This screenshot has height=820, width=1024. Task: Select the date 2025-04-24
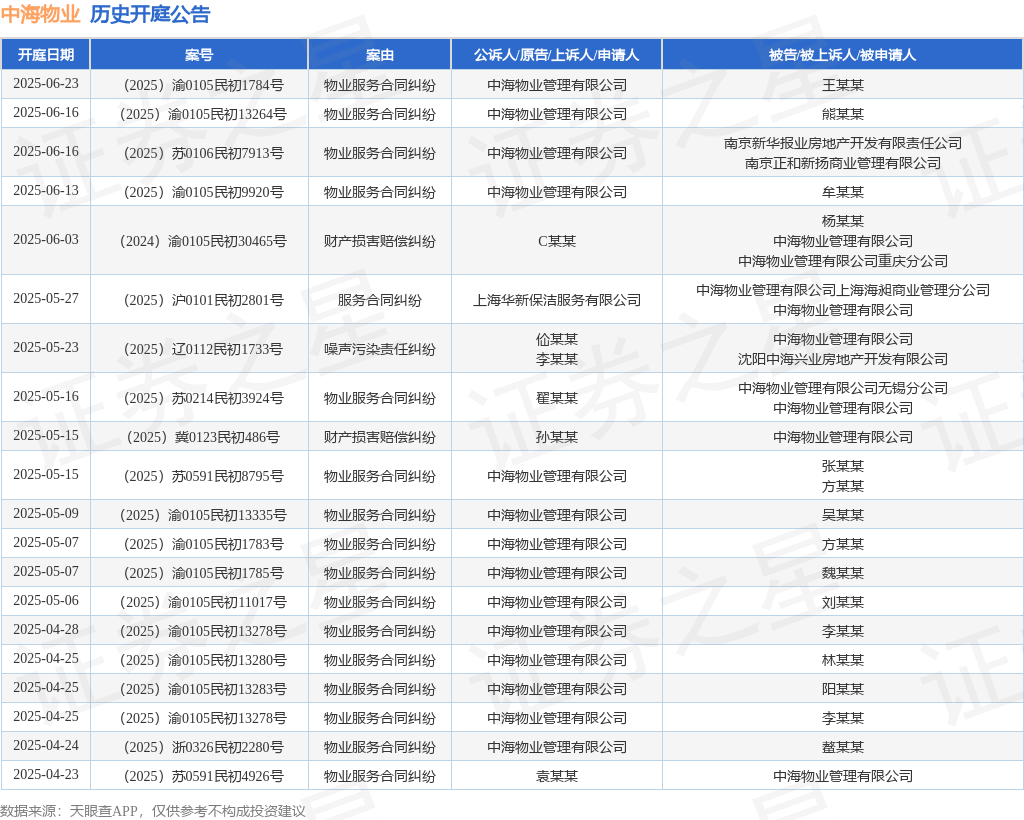click(46, 745)
